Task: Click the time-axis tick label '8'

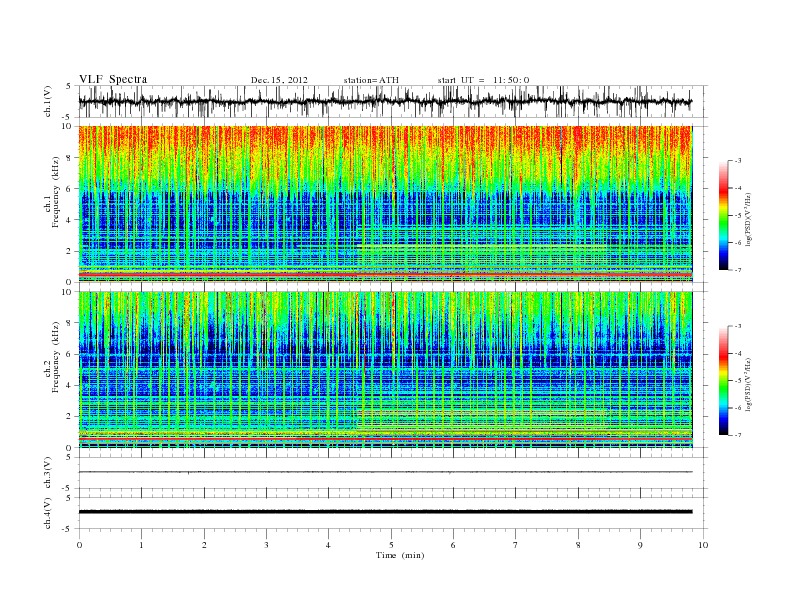Action: click(578, 545)
